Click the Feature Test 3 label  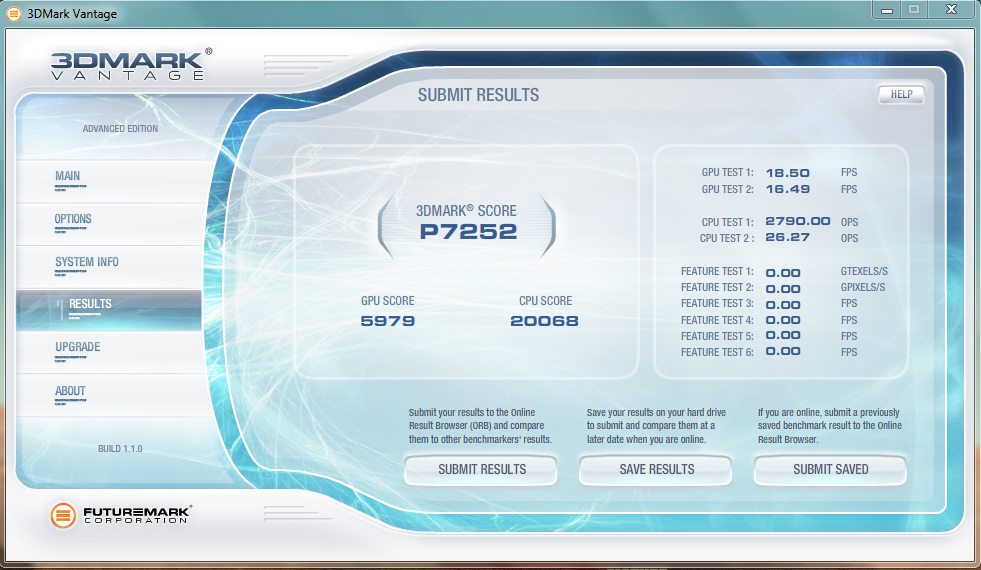pyautogui.click(x=717, y=303)
